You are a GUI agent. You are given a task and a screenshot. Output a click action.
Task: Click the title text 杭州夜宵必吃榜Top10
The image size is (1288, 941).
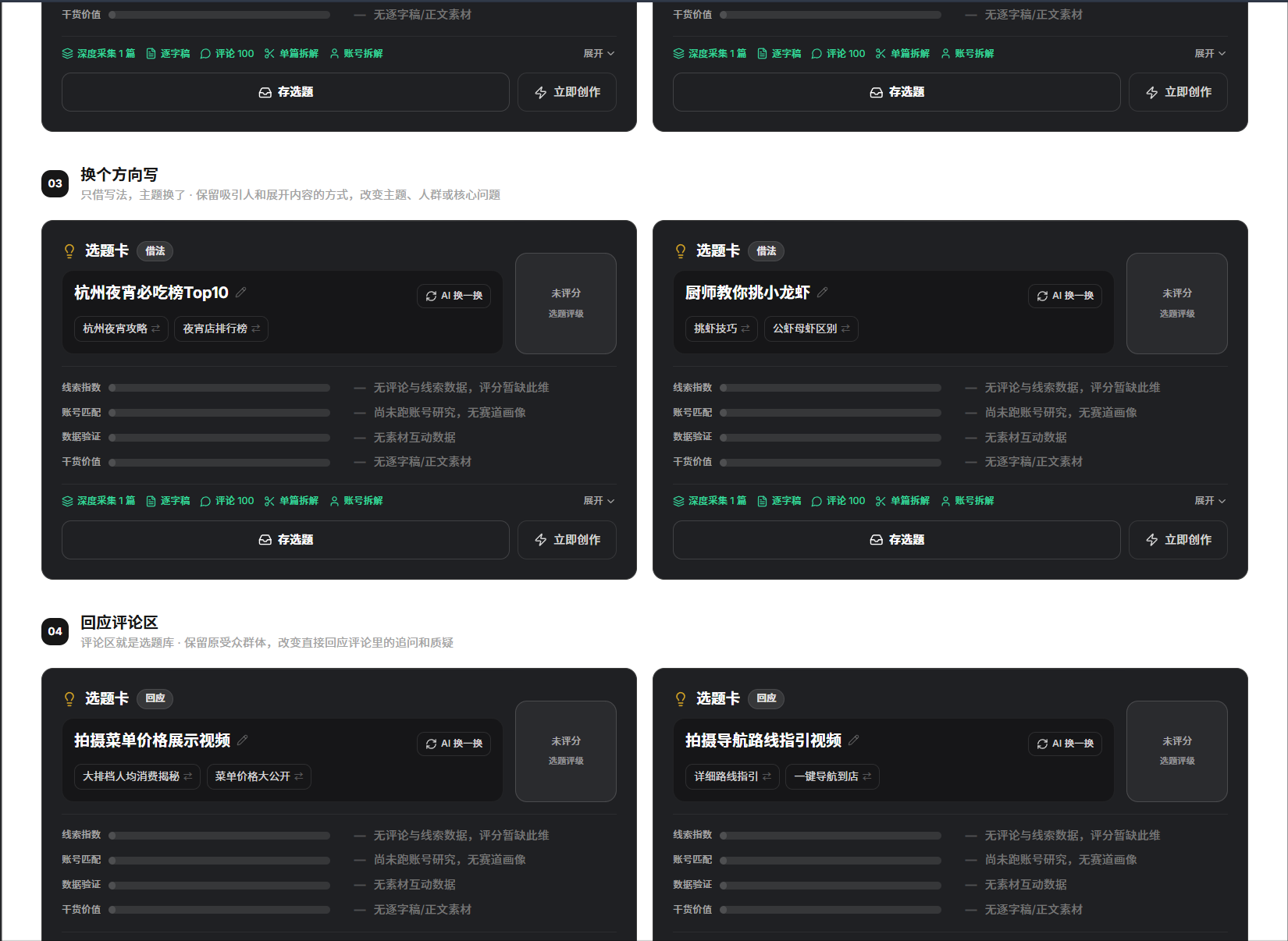[151, 293]
